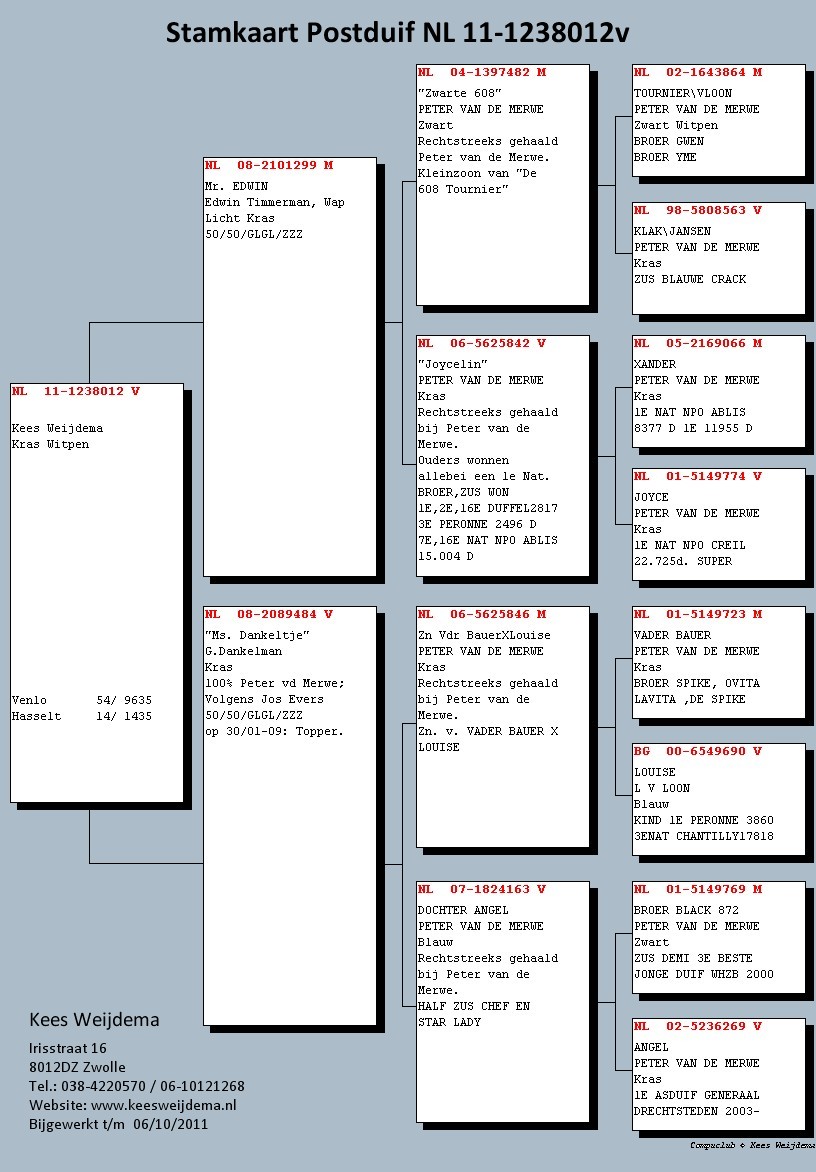Click the BROER BLACK 872 box

click(x=718, y=936)
